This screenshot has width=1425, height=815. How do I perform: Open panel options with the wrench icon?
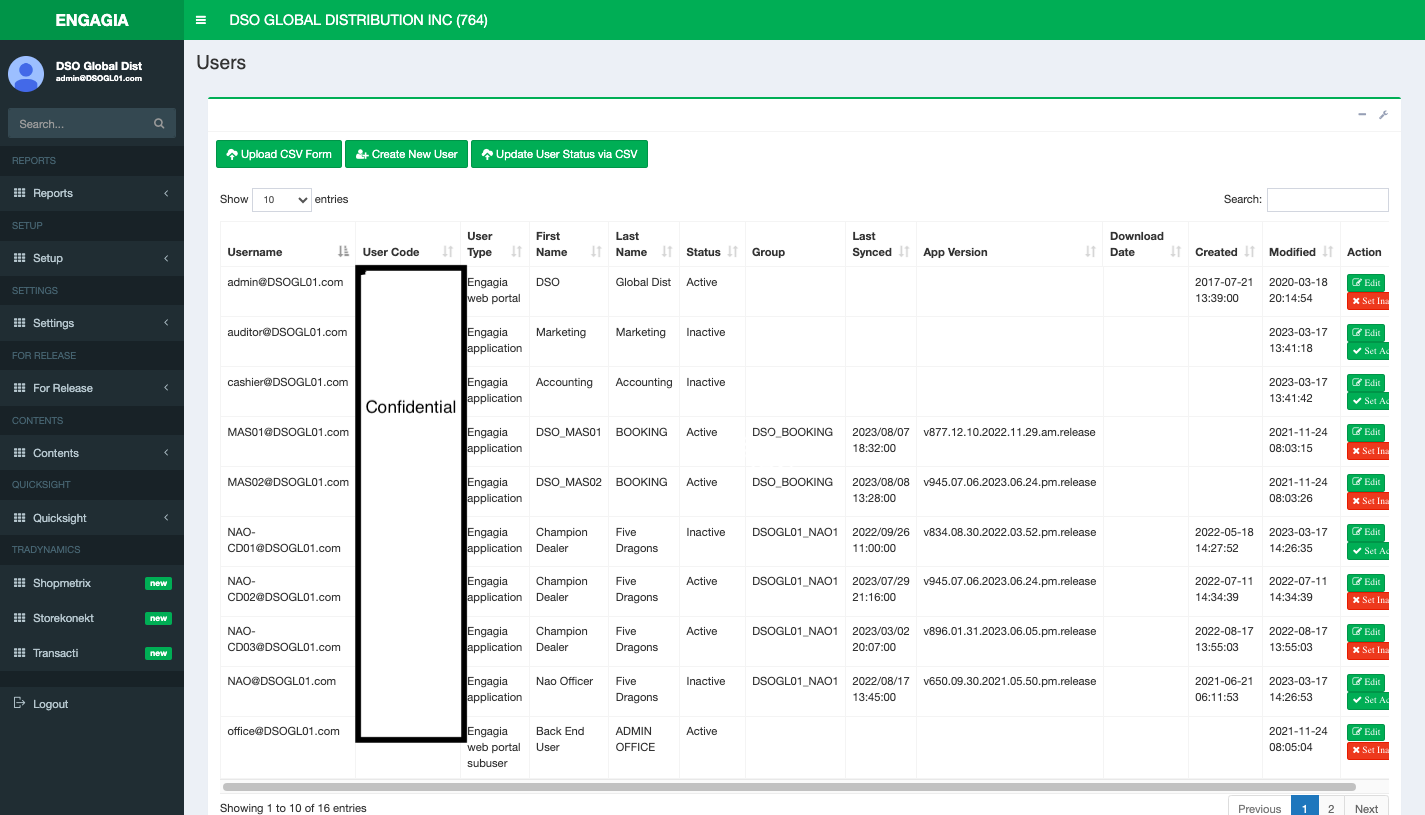(1383, 115)
